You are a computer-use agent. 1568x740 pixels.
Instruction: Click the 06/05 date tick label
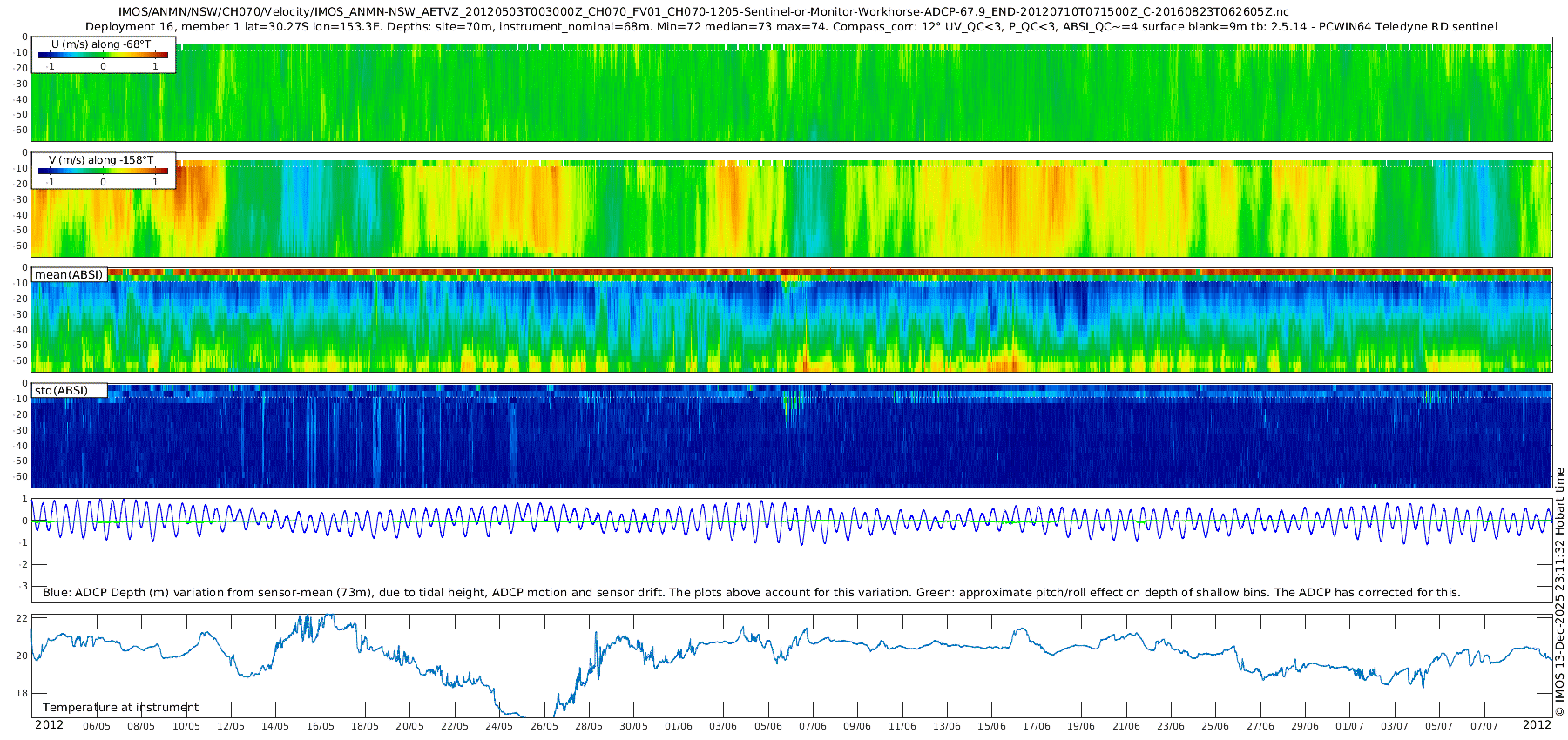(x=97, y=726)
